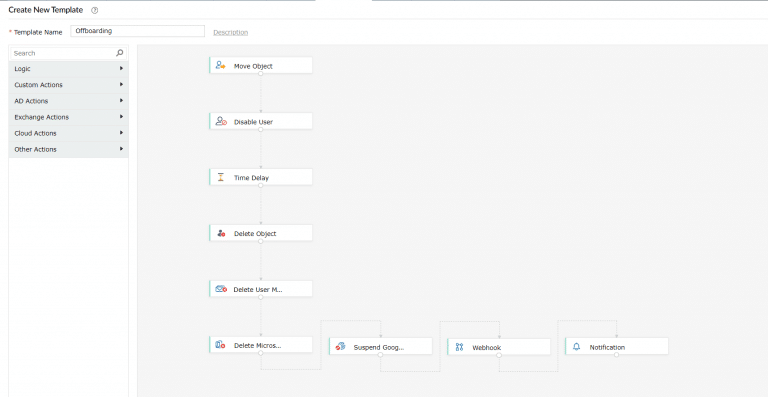Image resolution: width=768 pixels, height=397 pixels.
Task: Expand the Logic category
Action: coord(69,69)
